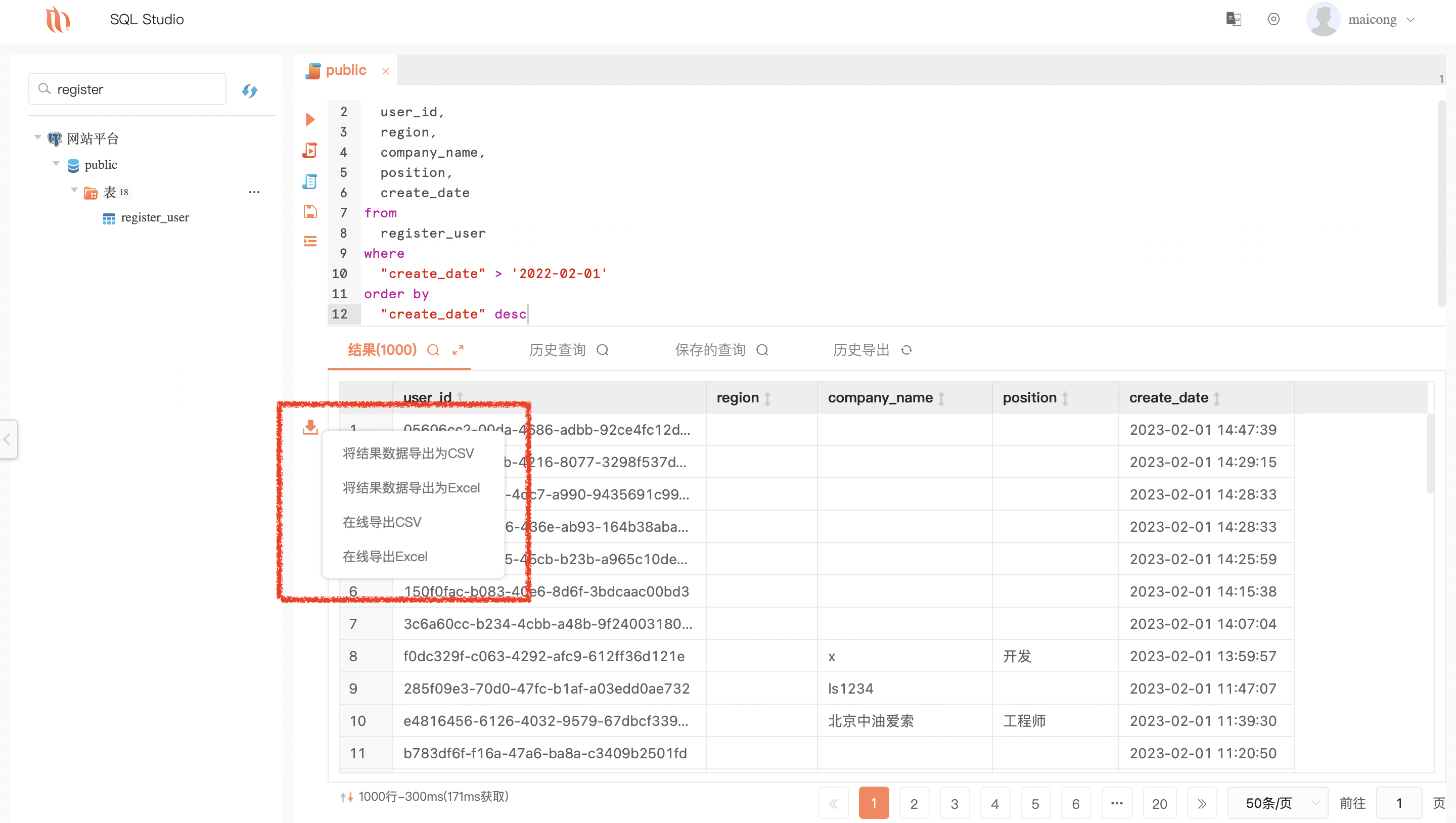Go to results page 2
Viewport: 1456px width, 823px height.
tap(914, 803)
